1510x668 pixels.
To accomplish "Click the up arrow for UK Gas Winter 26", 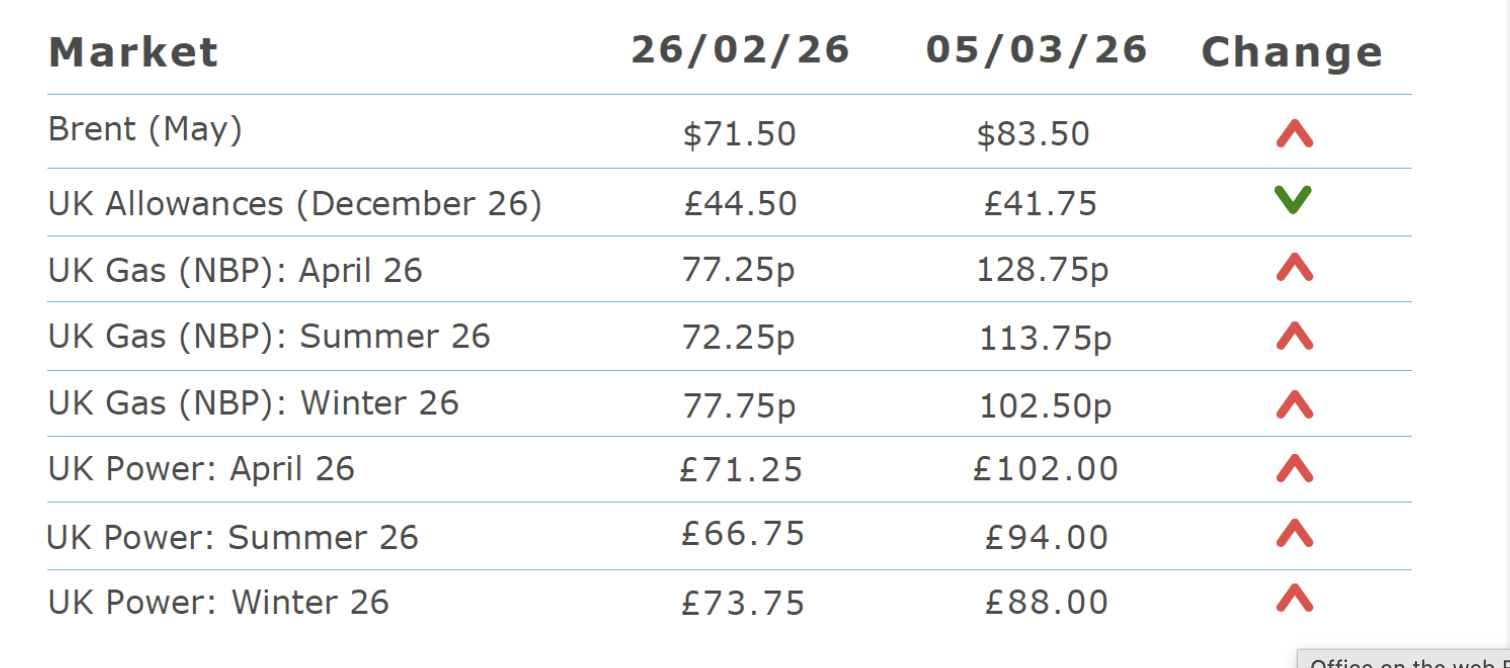I will coord(1294,404).
